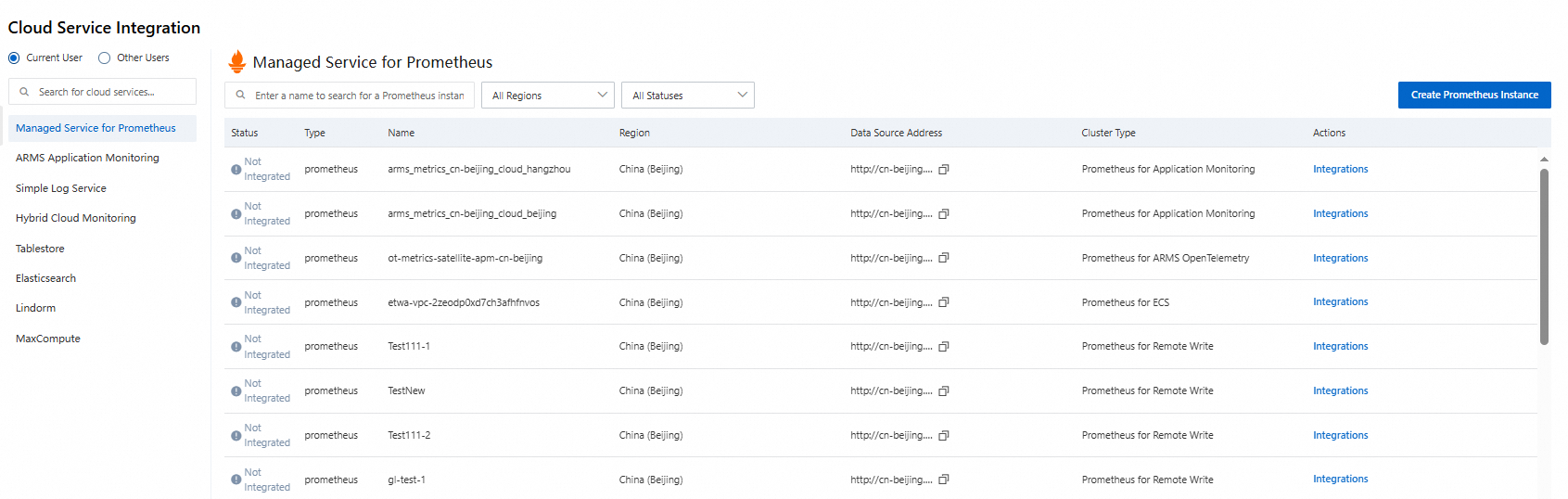
Task: Open Integrations for gl-test-1
Action: tap(1340, 479)
